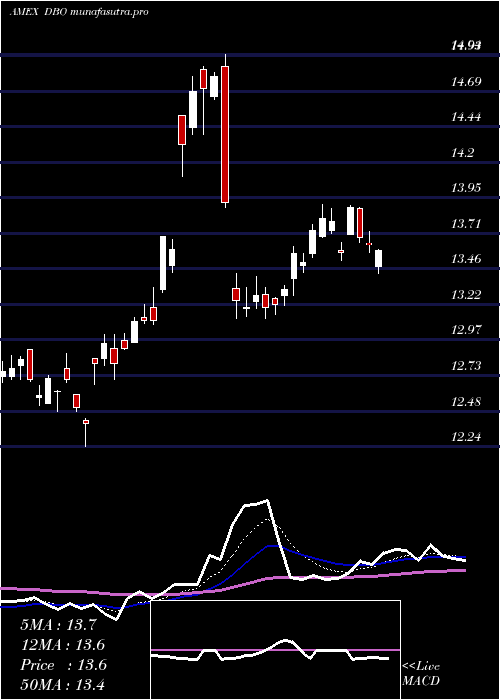Click the 12.24 price axis label
The height and width of the screenshot is (700, 500).
tap(466, 437)
